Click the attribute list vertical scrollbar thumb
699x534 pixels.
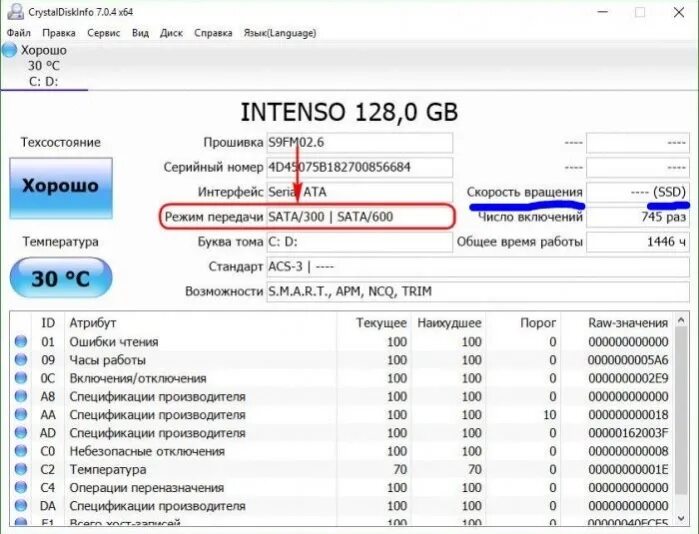click(x=681, y=411)
